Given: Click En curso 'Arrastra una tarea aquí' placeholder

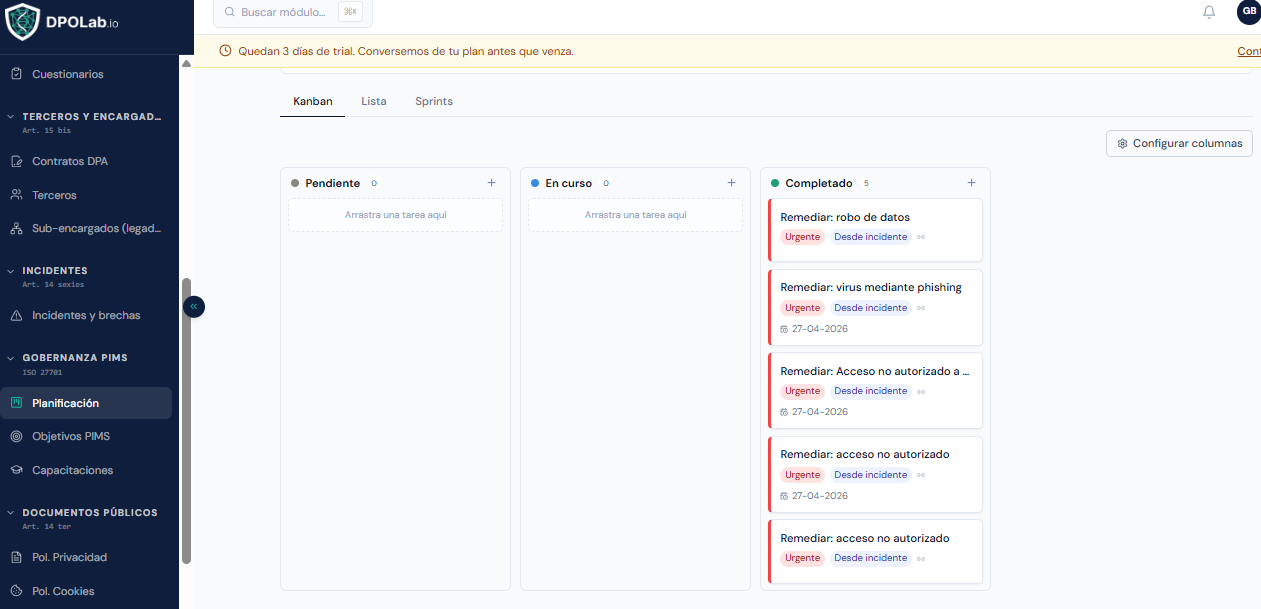Looking at the screenshot, I should [636, 215].
